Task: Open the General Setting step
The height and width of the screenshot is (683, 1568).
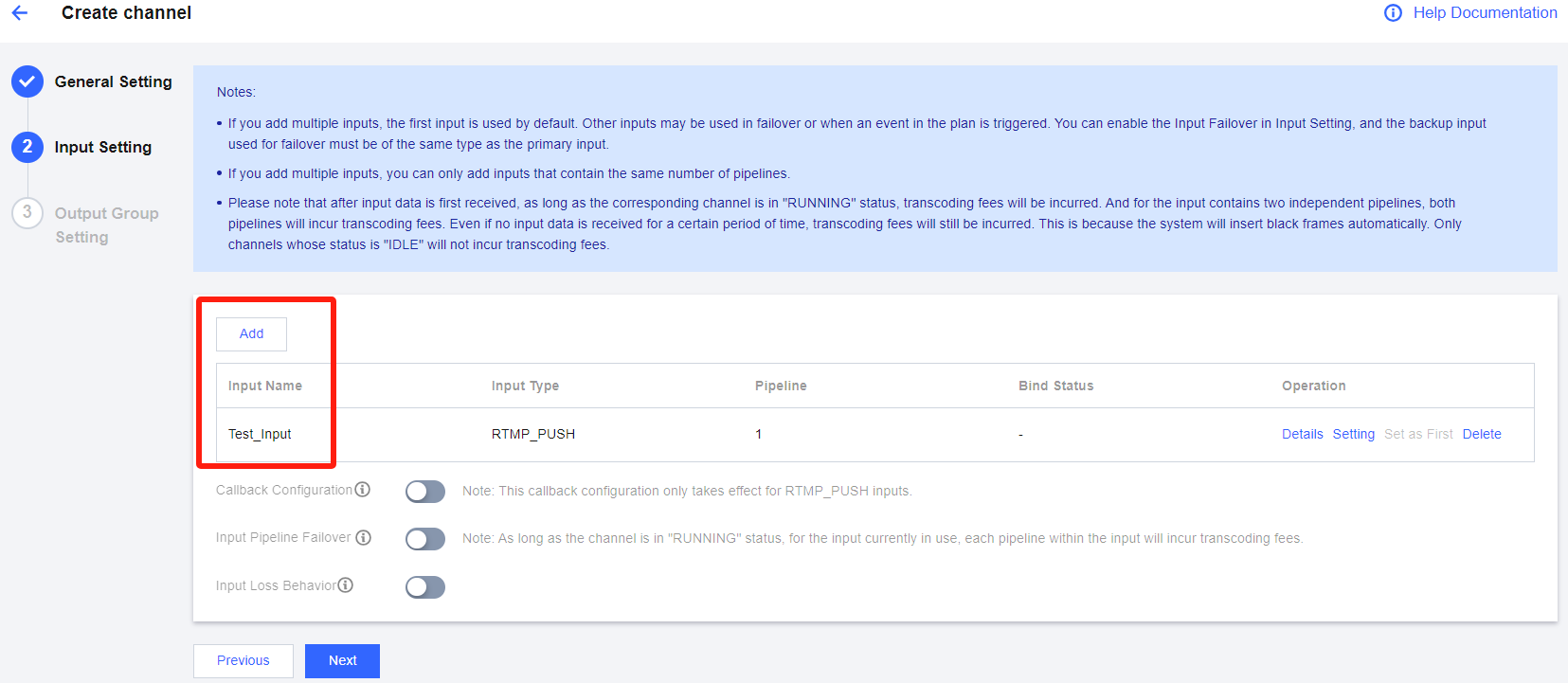Action: pyautogui.click(x=114, y=81)
